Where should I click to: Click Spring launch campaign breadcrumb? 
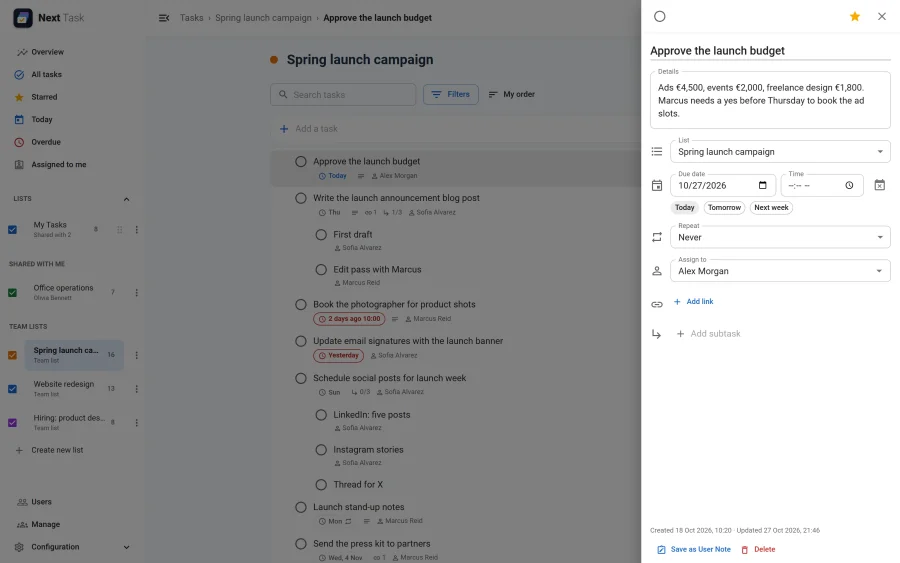tap(263, 18)
